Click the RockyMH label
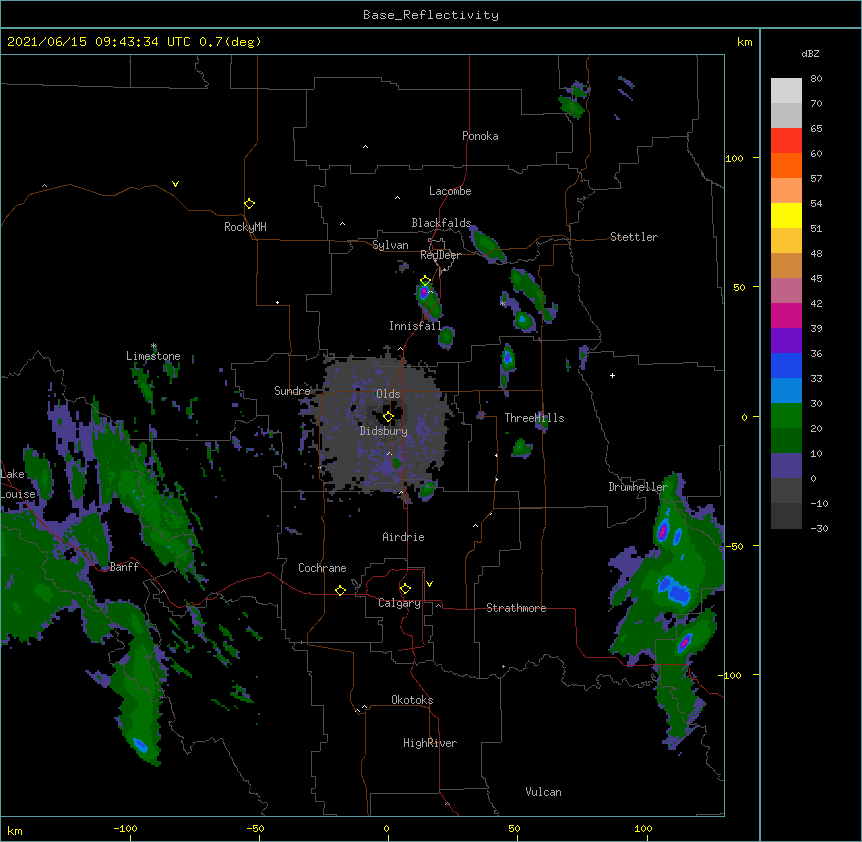This screenshot has height=842, width=862. click(x=245, y=226)
